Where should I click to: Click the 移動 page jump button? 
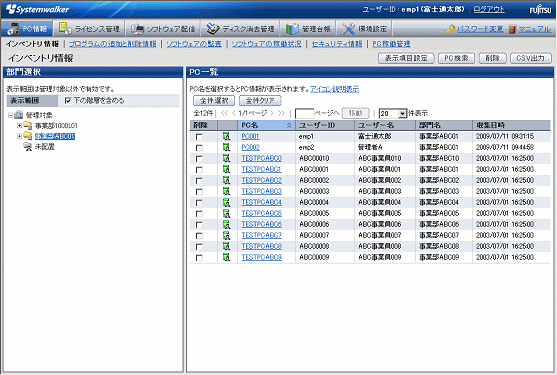[356, 113]
